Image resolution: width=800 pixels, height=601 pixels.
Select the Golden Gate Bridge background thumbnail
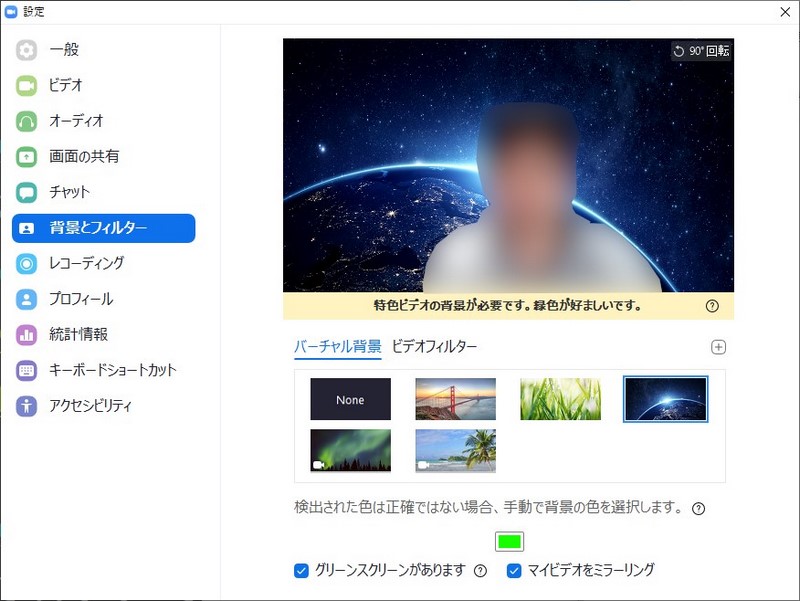(455, 398)
